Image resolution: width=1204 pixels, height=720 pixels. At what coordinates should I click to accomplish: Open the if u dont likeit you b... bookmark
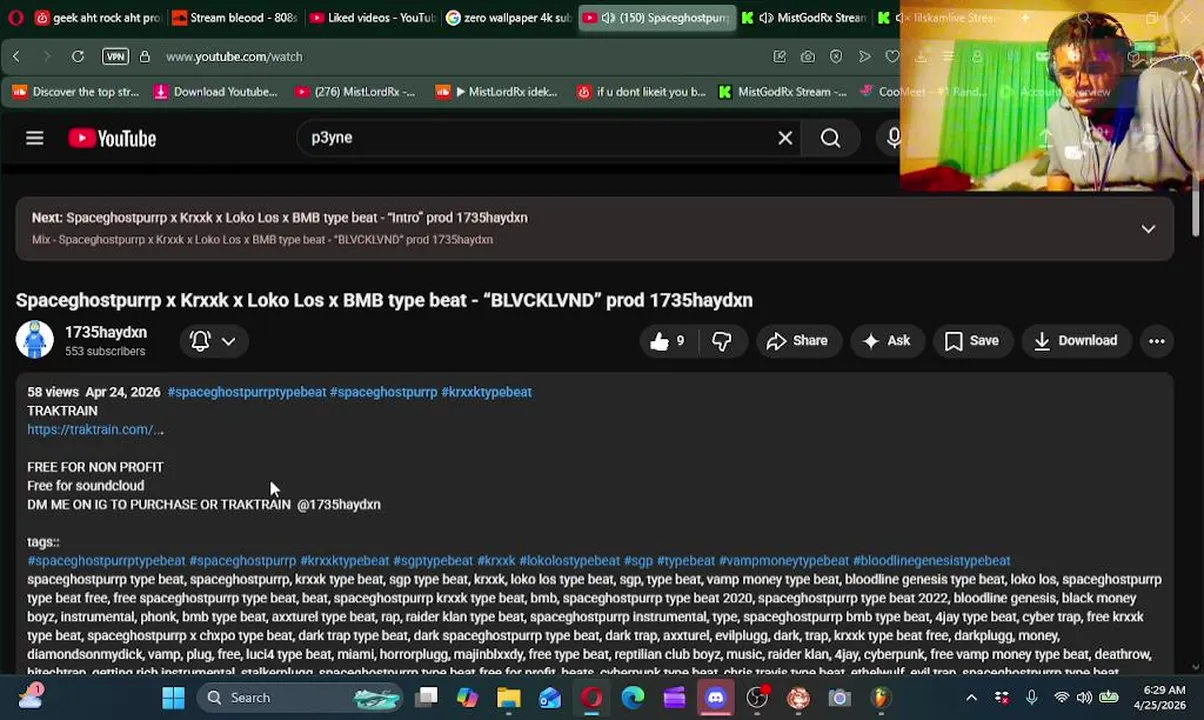pyautogui.click(x=641, y=92)
